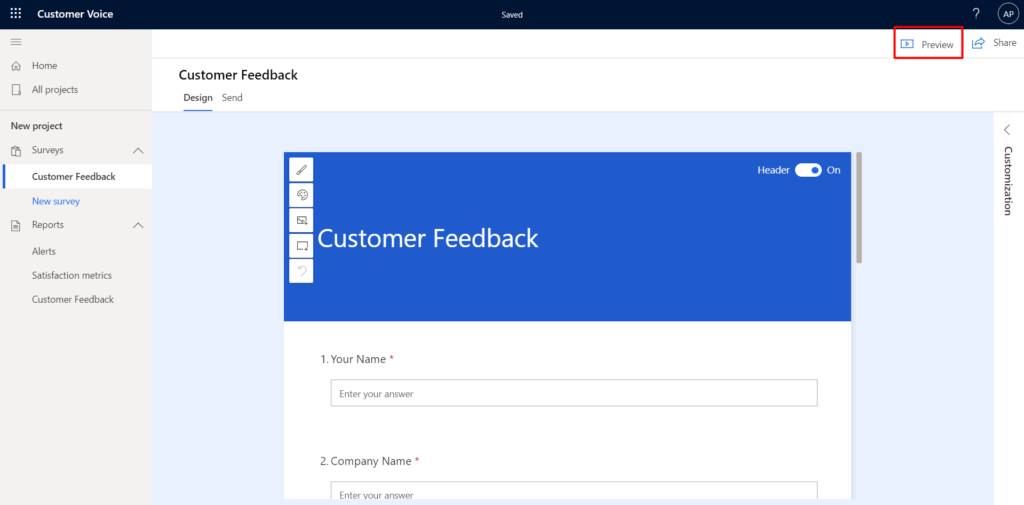Image resolution: width=1024 pixels, height=505 pixels.
Task: Switch to the Send tab
Action: tap(232, 98)
